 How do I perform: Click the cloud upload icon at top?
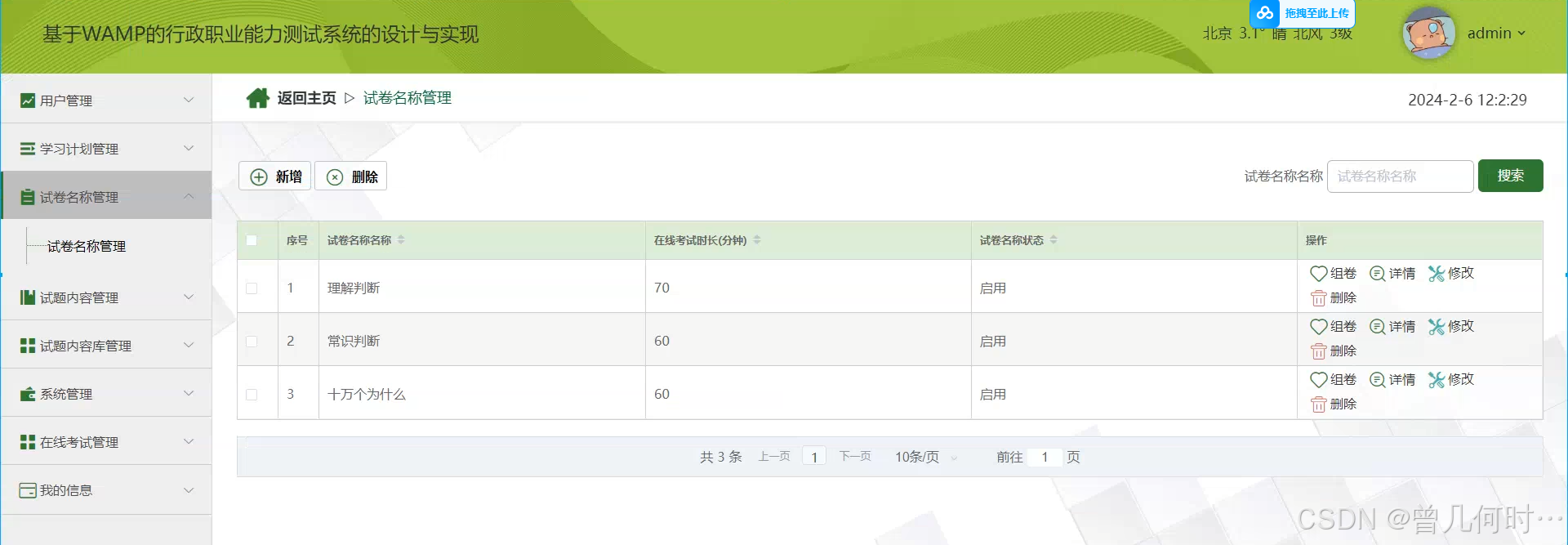tap(1265, 13)
